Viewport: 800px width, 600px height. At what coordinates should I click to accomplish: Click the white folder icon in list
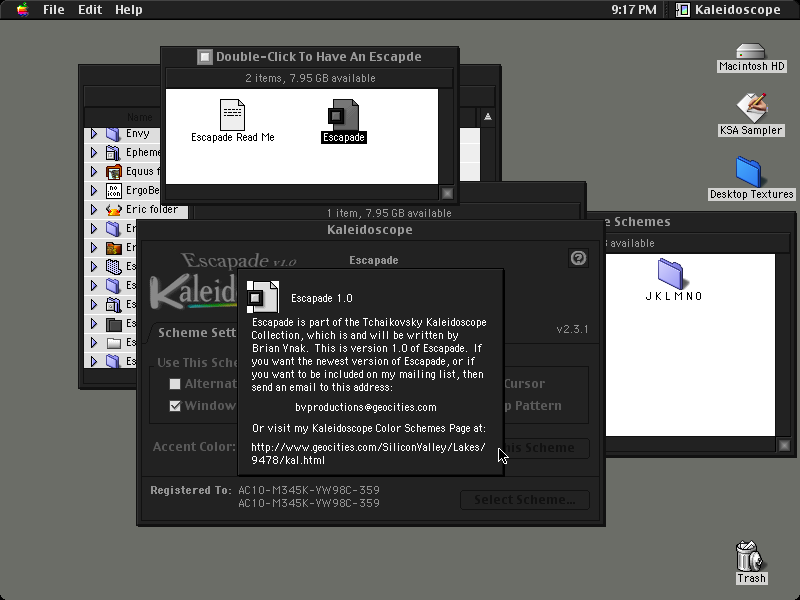click(113, 343)
